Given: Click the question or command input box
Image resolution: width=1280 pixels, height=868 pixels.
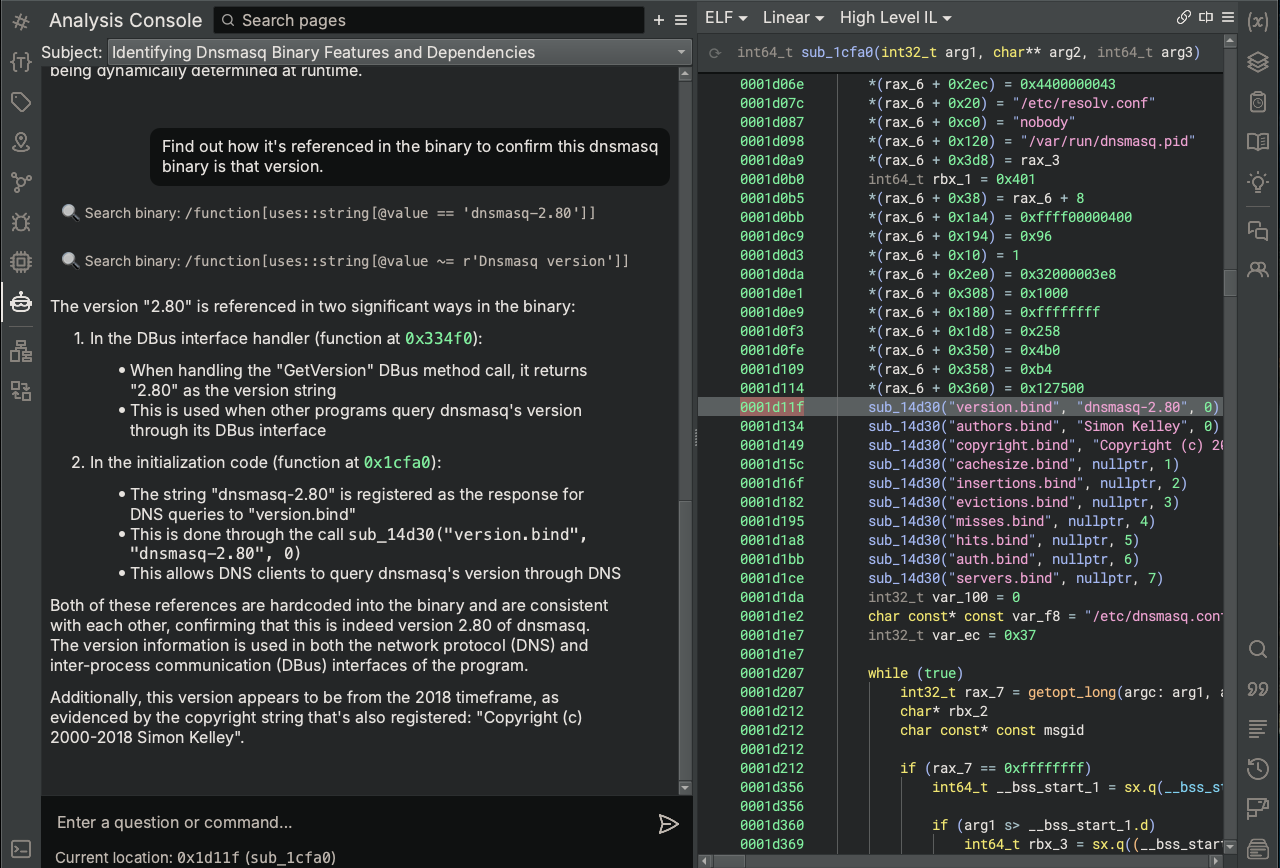Looking at the screenshot, I should click(x=350, y=822).
